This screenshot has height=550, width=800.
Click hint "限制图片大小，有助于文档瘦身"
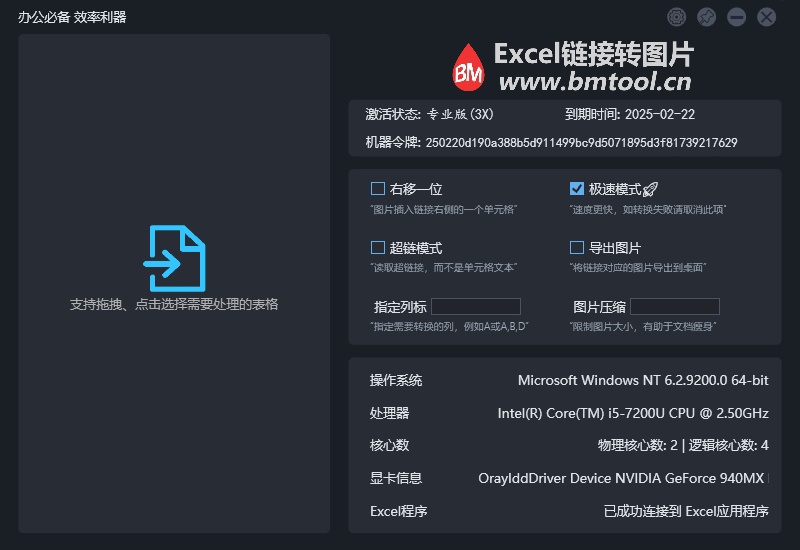point(643,327)
